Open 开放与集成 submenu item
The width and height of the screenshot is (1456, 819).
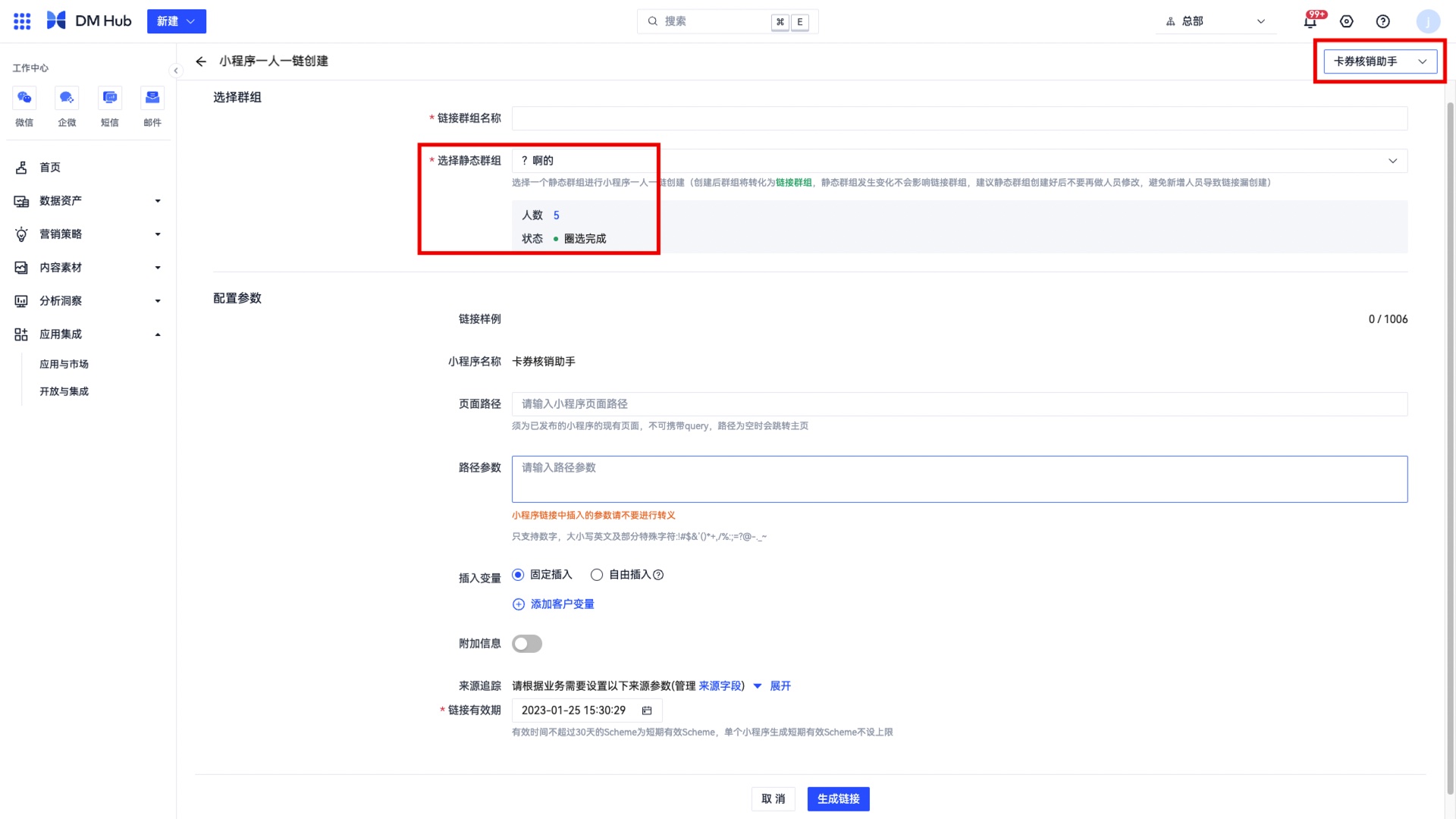click(x=64, y=391)
